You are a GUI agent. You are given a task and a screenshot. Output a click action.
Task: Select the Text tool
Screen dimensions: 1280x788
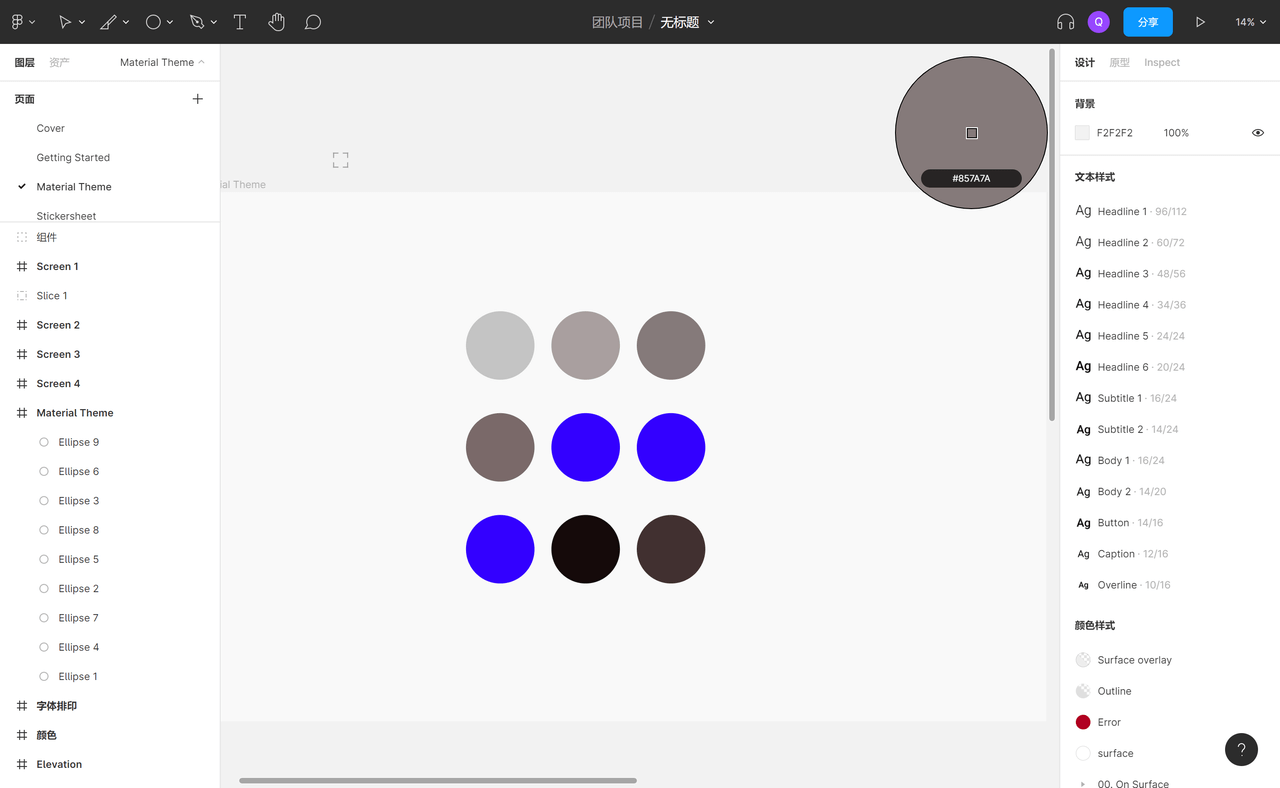(x=240, y=22)
